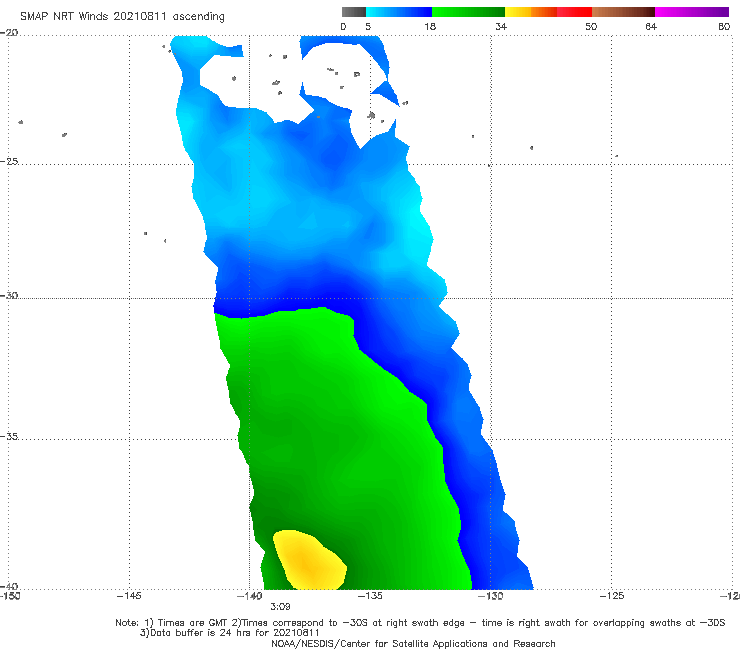Click the color bar label '18'
The height and width of the screenshot is (650, 740).
click(430, 27)
